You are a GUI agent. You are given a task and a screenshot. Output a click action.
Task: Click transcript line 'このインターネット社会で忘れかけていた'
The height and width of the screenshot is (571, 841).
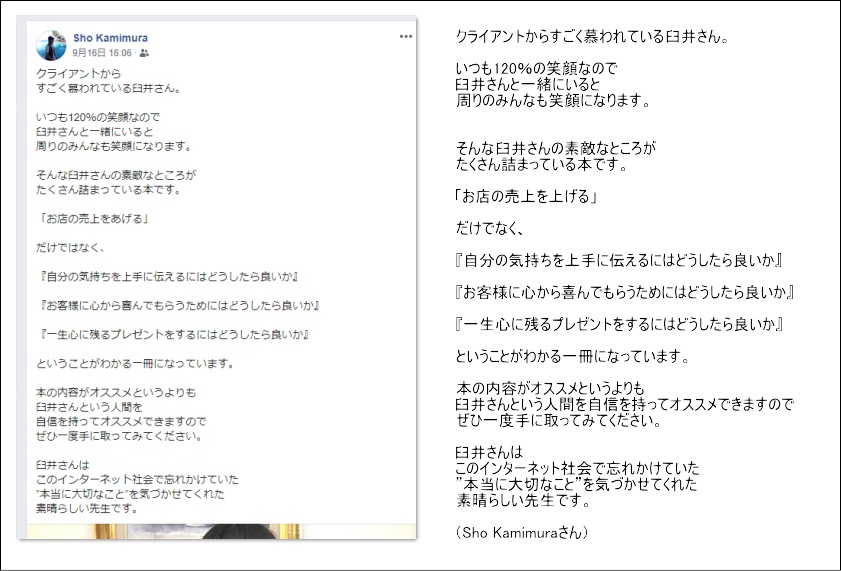577,468
